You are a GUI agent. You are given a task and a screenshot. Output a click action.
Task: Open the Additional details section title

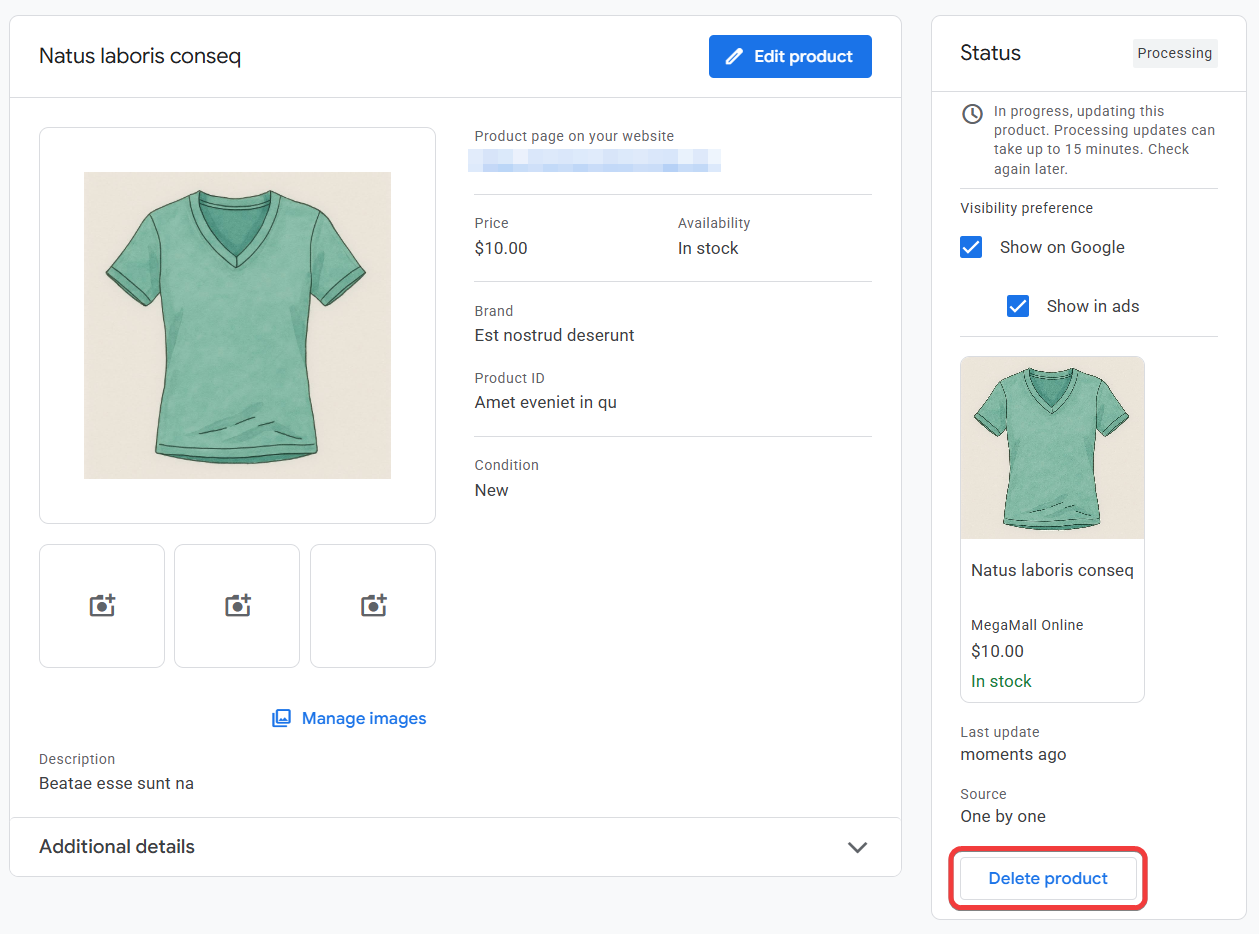117,847
